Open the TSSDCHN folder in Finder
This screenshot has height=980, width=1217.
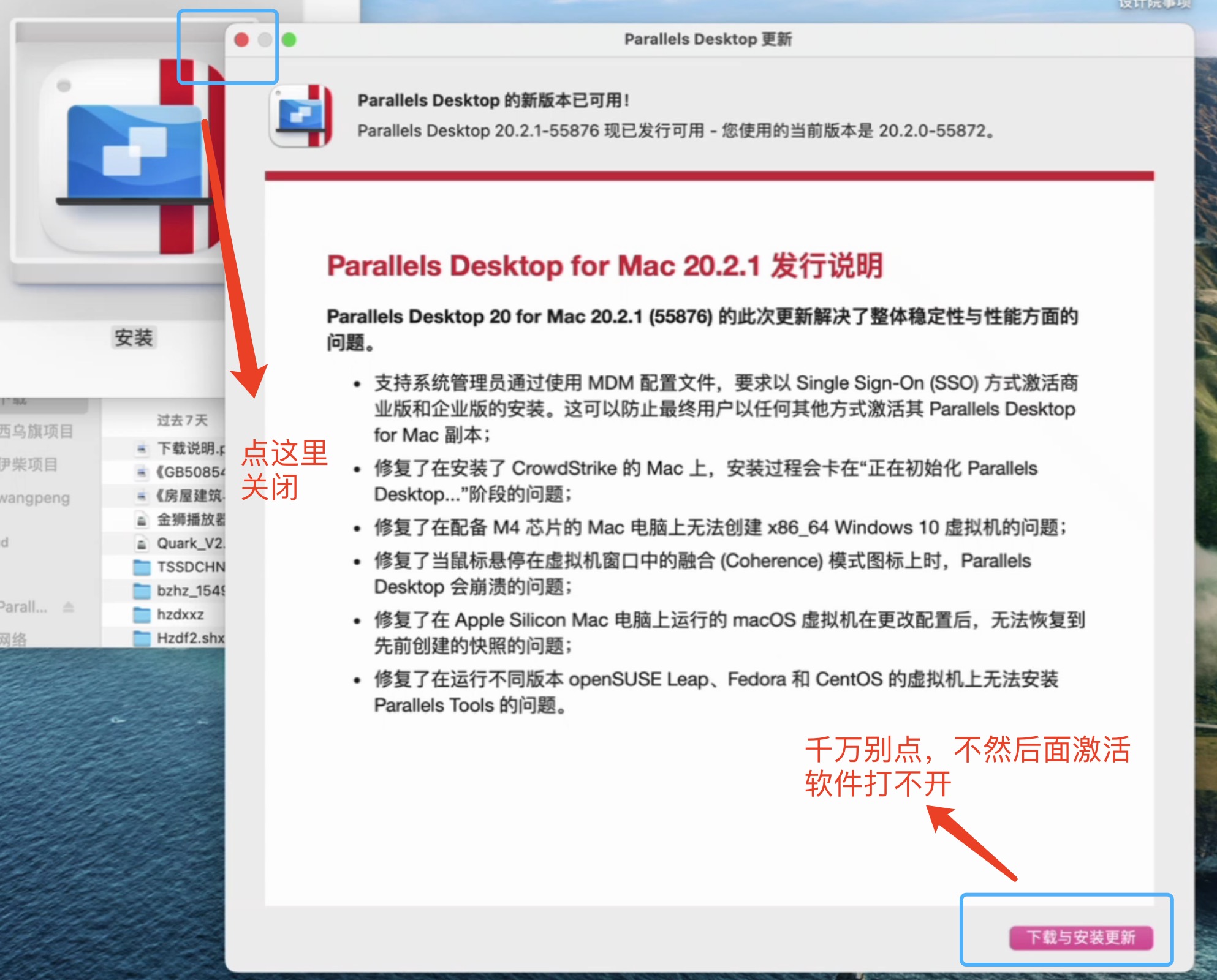[x=190, y=567]
